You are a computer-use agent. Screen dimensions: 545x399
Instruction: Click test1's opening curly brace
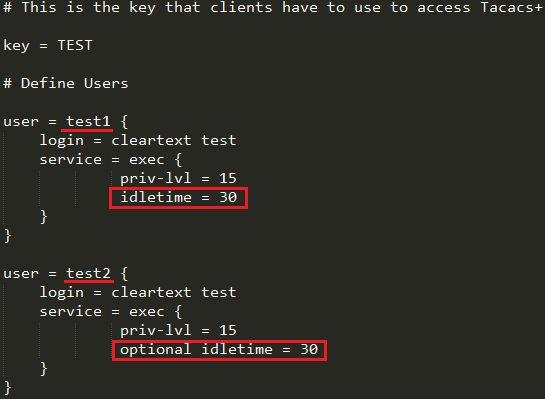point(124,122)
